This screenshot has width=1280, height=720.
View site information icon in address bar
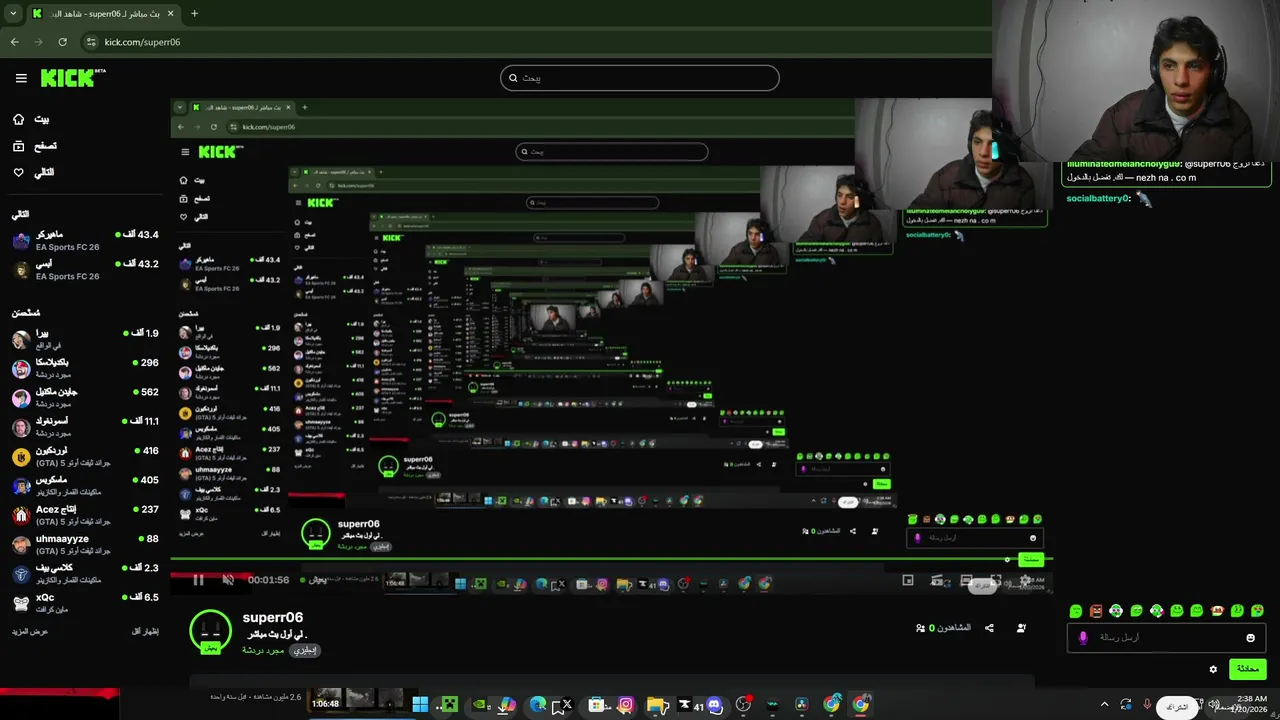[91, 42]
